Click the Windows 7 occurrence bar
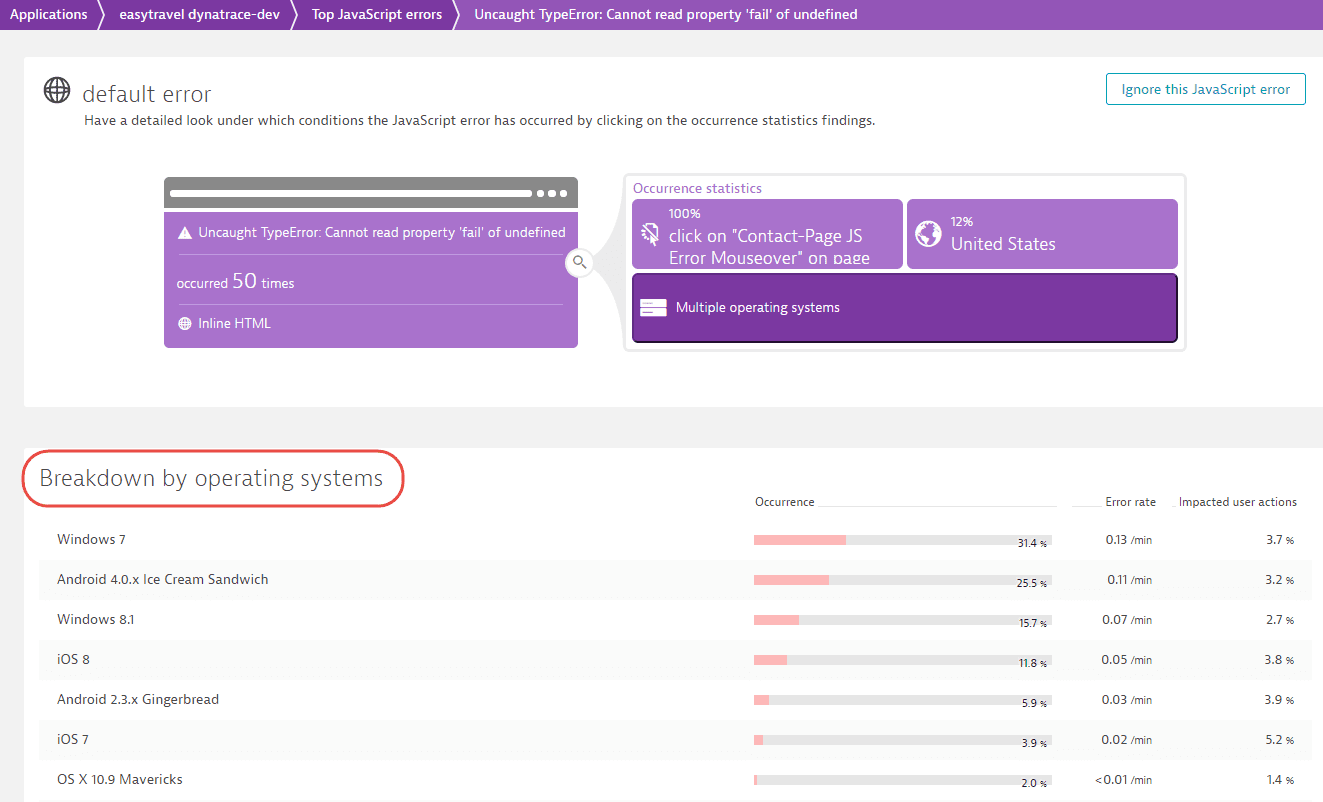Screen dimensions: 1323x802 (902, 540)
